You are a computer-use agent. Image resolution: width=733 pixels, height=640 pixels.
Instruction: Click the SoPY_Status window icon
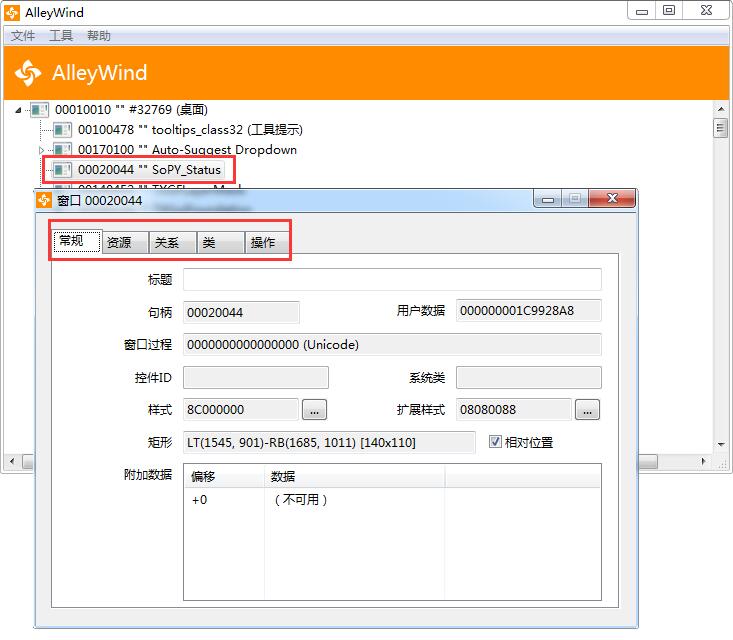62,170
